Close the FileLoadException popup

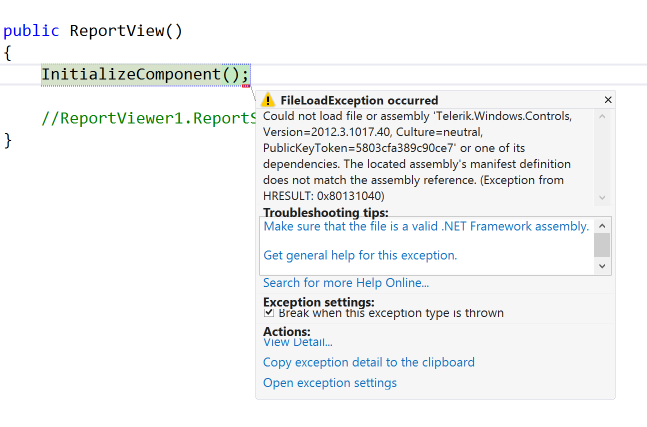pyautogui.click(x=608, y=100)
